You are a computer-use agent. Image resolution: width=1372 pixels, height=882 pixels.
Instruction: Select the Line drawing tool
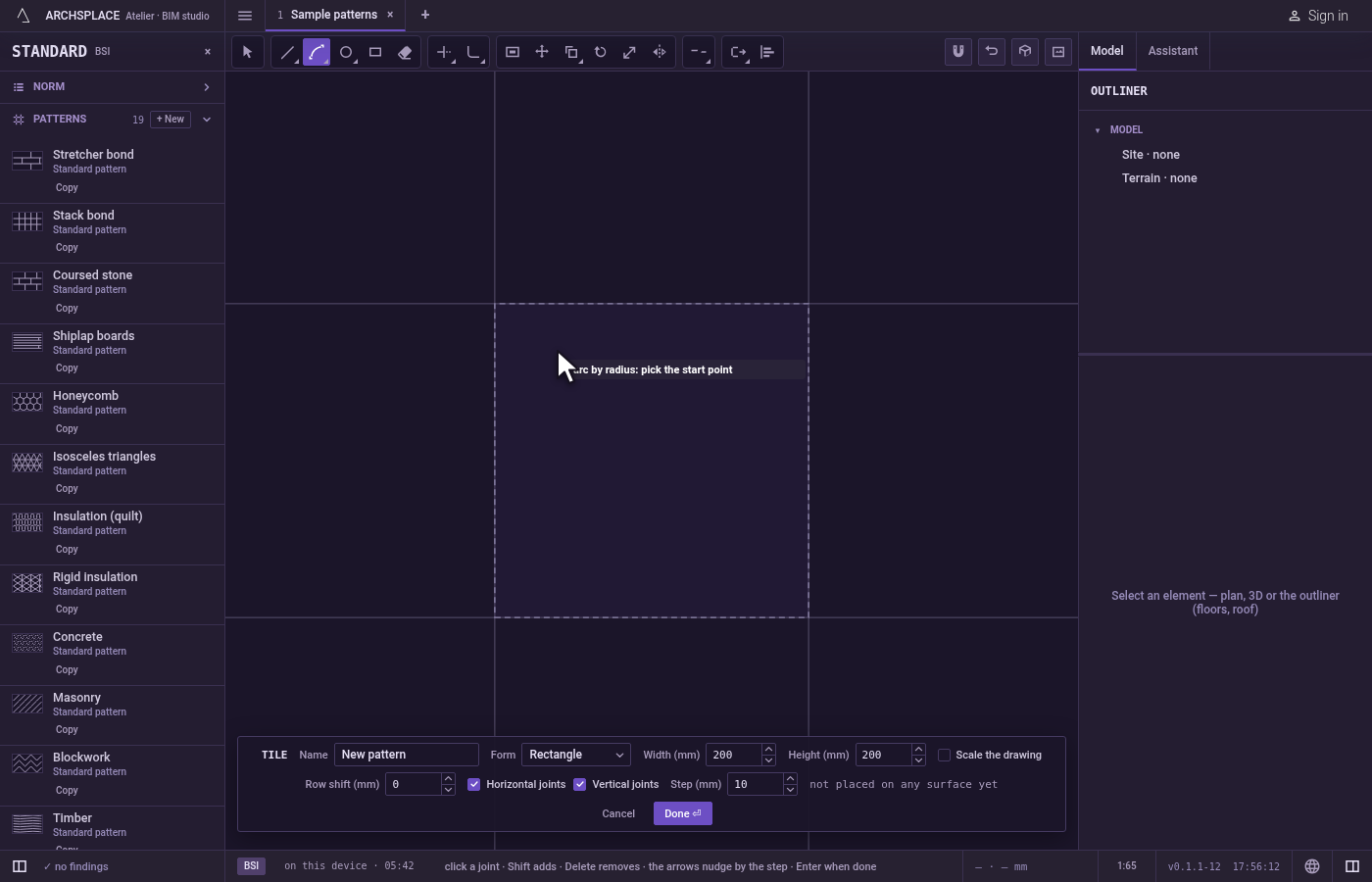(287, 52)
